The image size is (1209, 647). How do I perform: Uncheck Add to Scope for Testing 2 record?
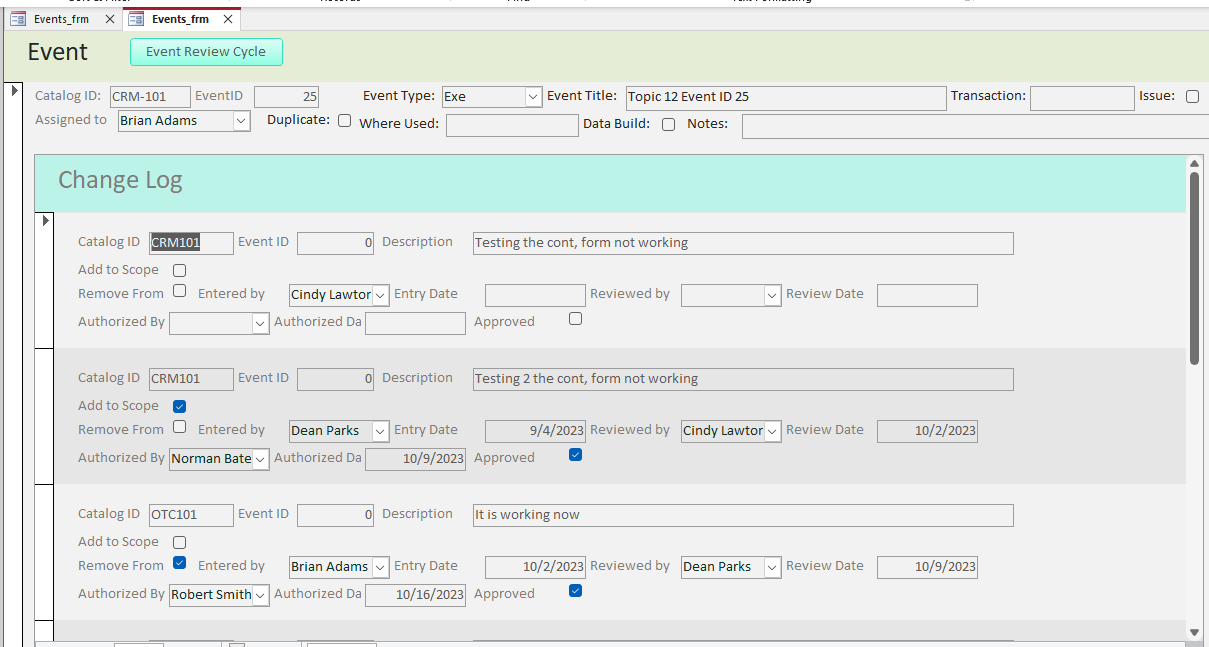[179, 406]
